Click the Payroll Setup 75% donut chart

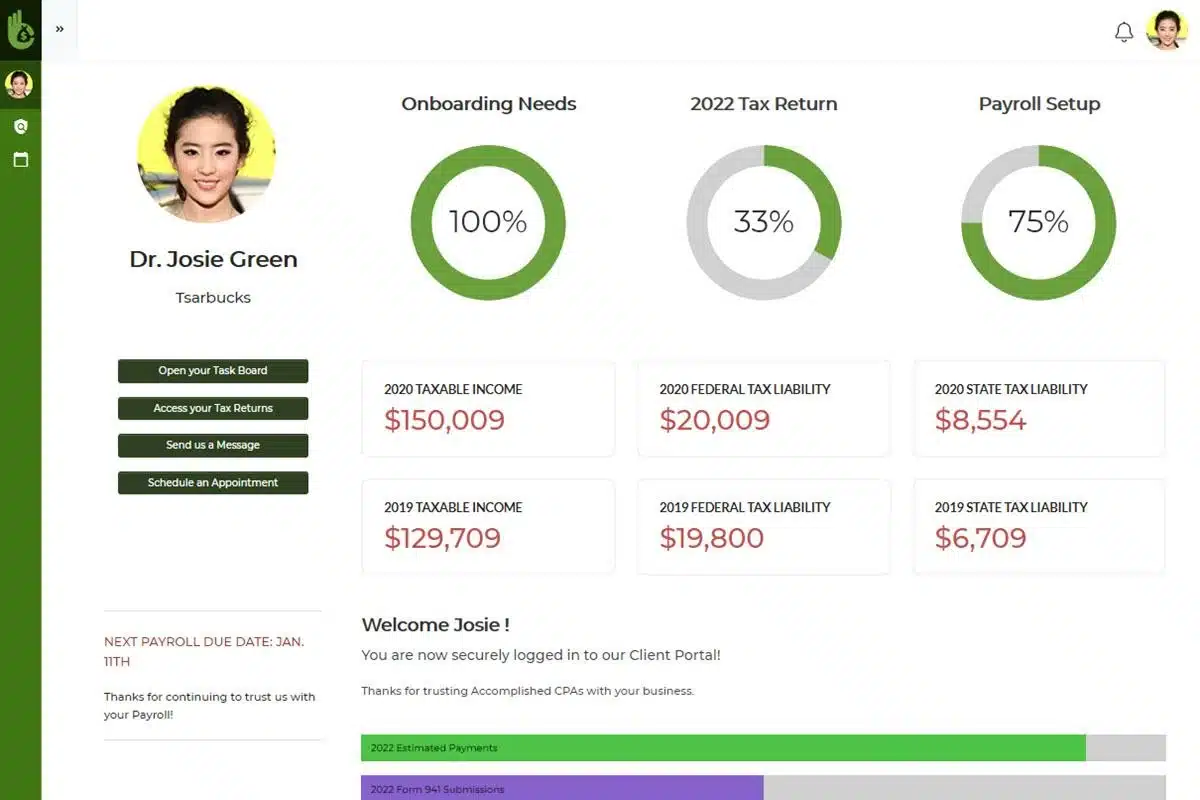[x=1039, y=222]
